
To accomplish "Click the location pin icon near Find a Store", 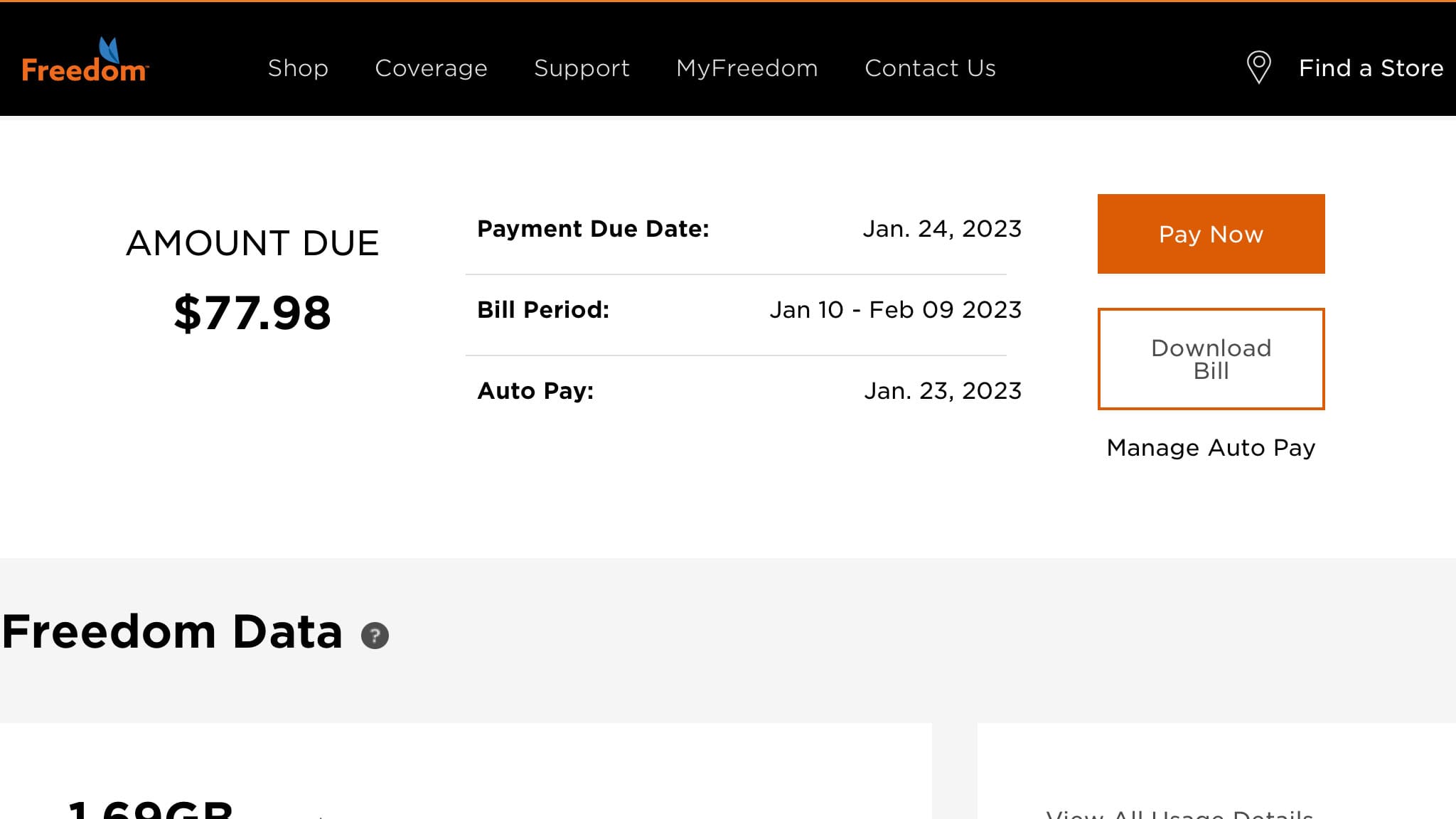I will [x=1258, y=67].
